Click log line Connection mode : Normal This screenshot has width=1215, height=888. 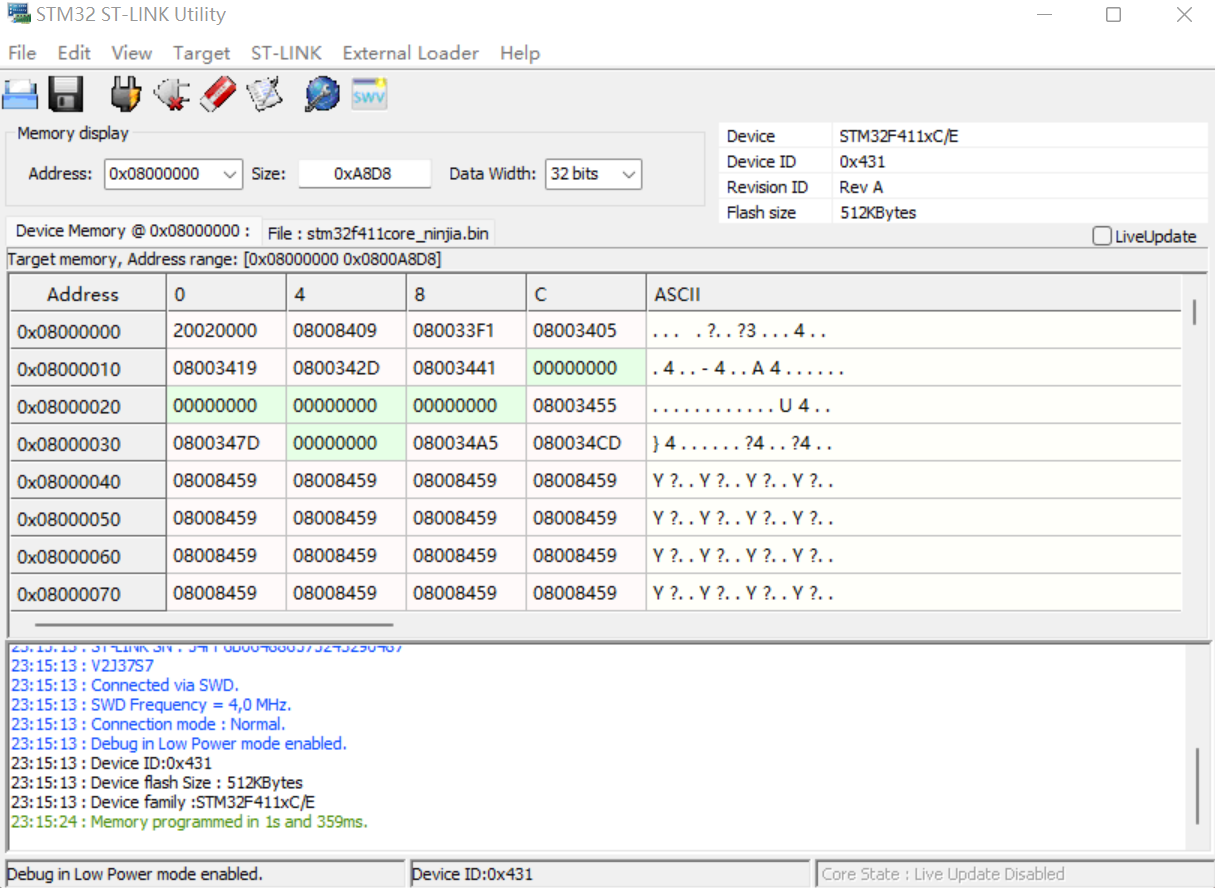coord(148,724)
